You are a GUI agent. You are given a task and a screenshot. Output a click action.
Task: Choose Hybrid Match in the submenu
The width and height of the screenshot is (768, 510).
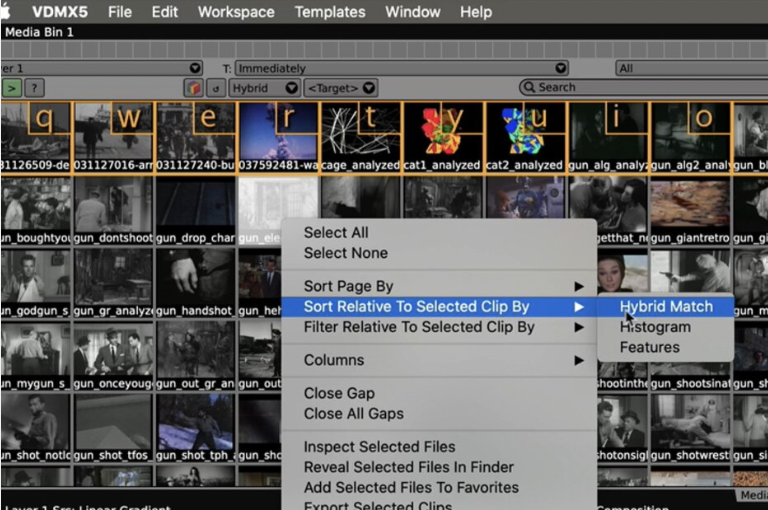click(x=665, y=306)
